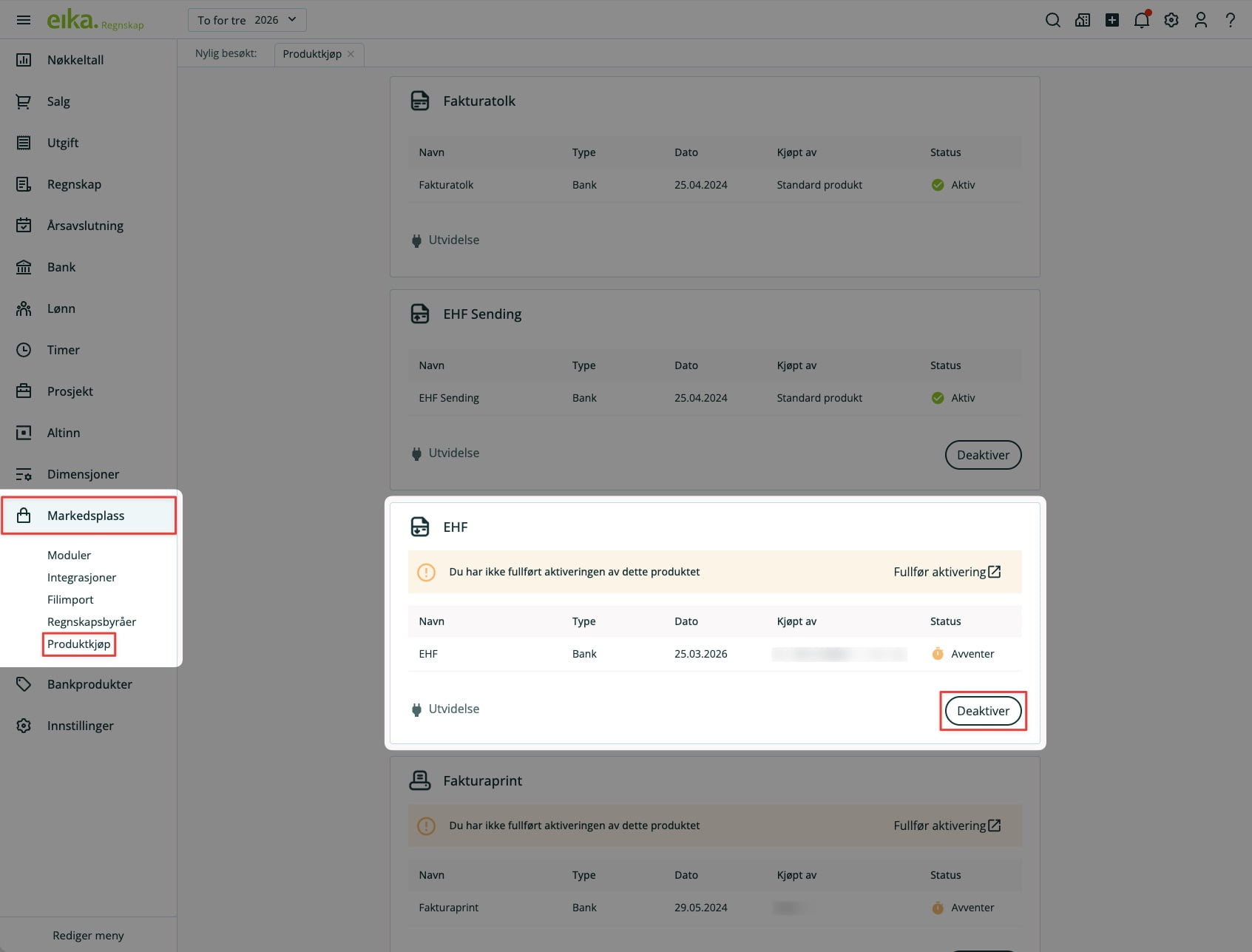This screenshot has width=1252, height=952.
Task: Click the search magnifier icon
Action: [1052, 20]
